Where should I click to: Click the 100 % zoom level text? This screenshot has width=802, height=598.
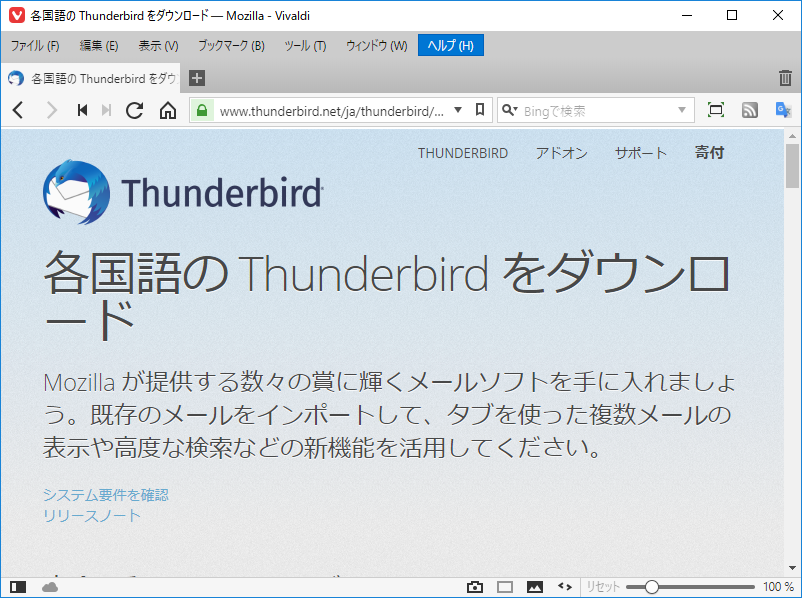(x=778, y=587)
